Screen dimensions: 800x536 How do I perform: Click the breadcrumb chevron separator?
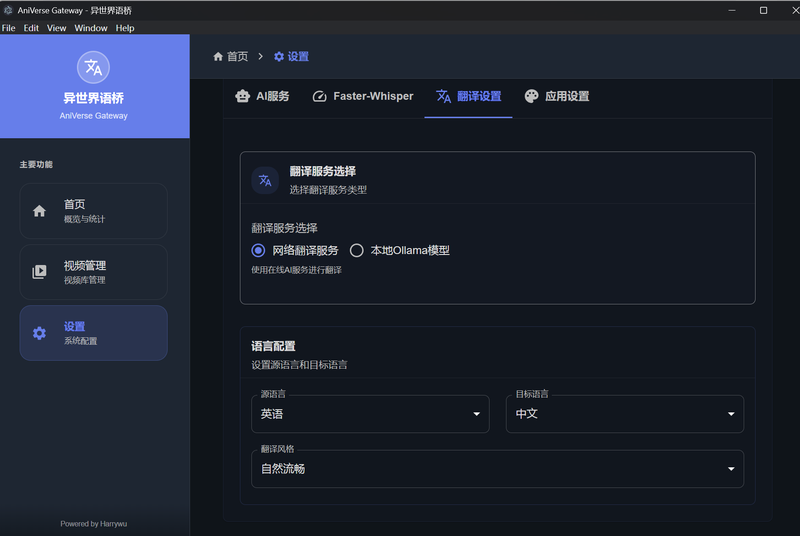coord(261,56)
